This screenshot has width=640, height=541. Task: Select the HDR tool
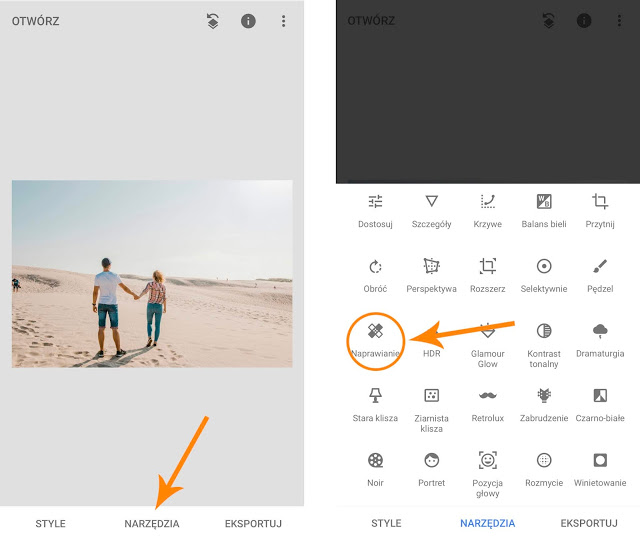[x=431, y=341]
